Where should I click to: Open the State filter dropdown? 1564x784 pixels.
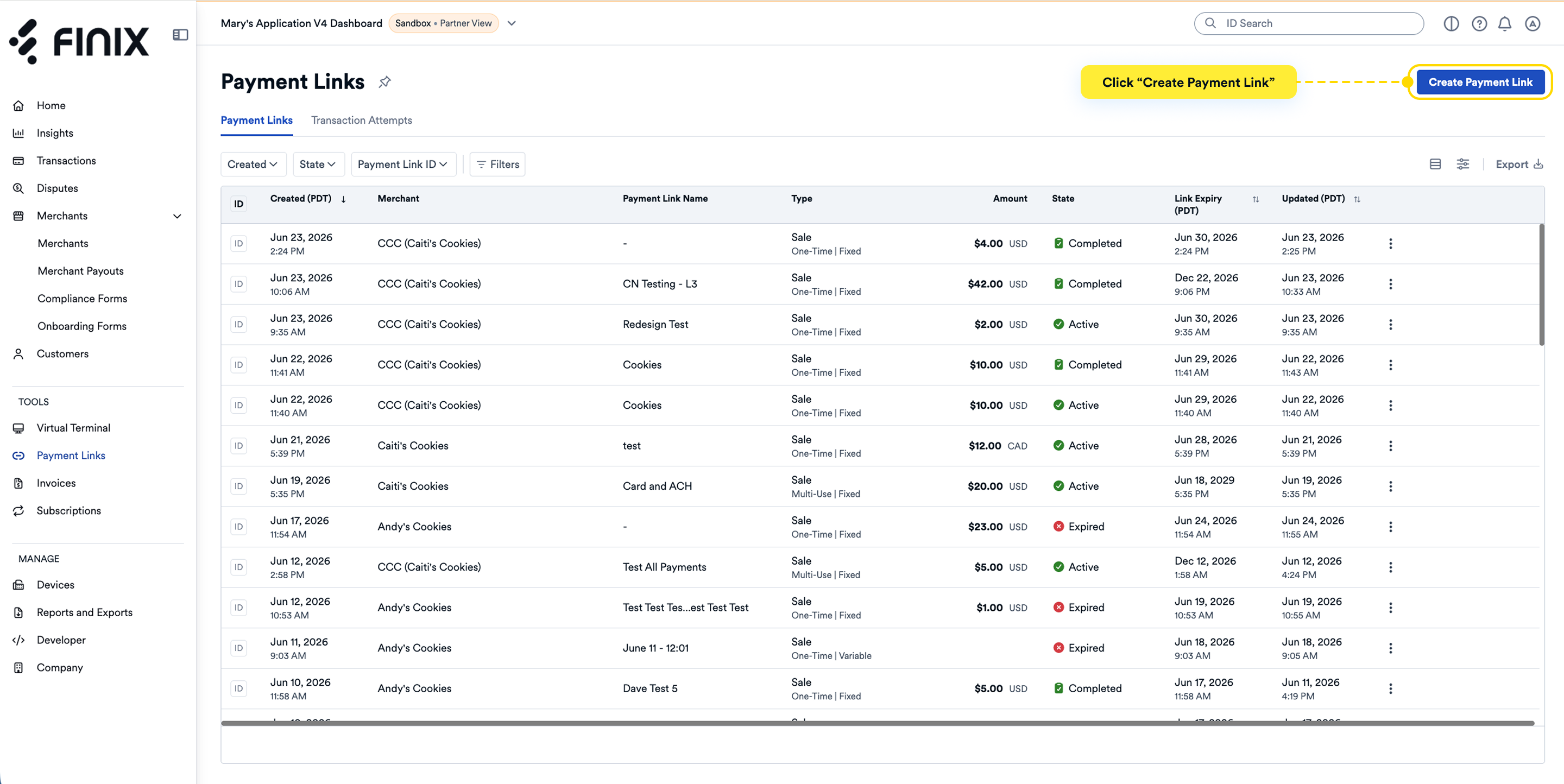tap(318, 165)
